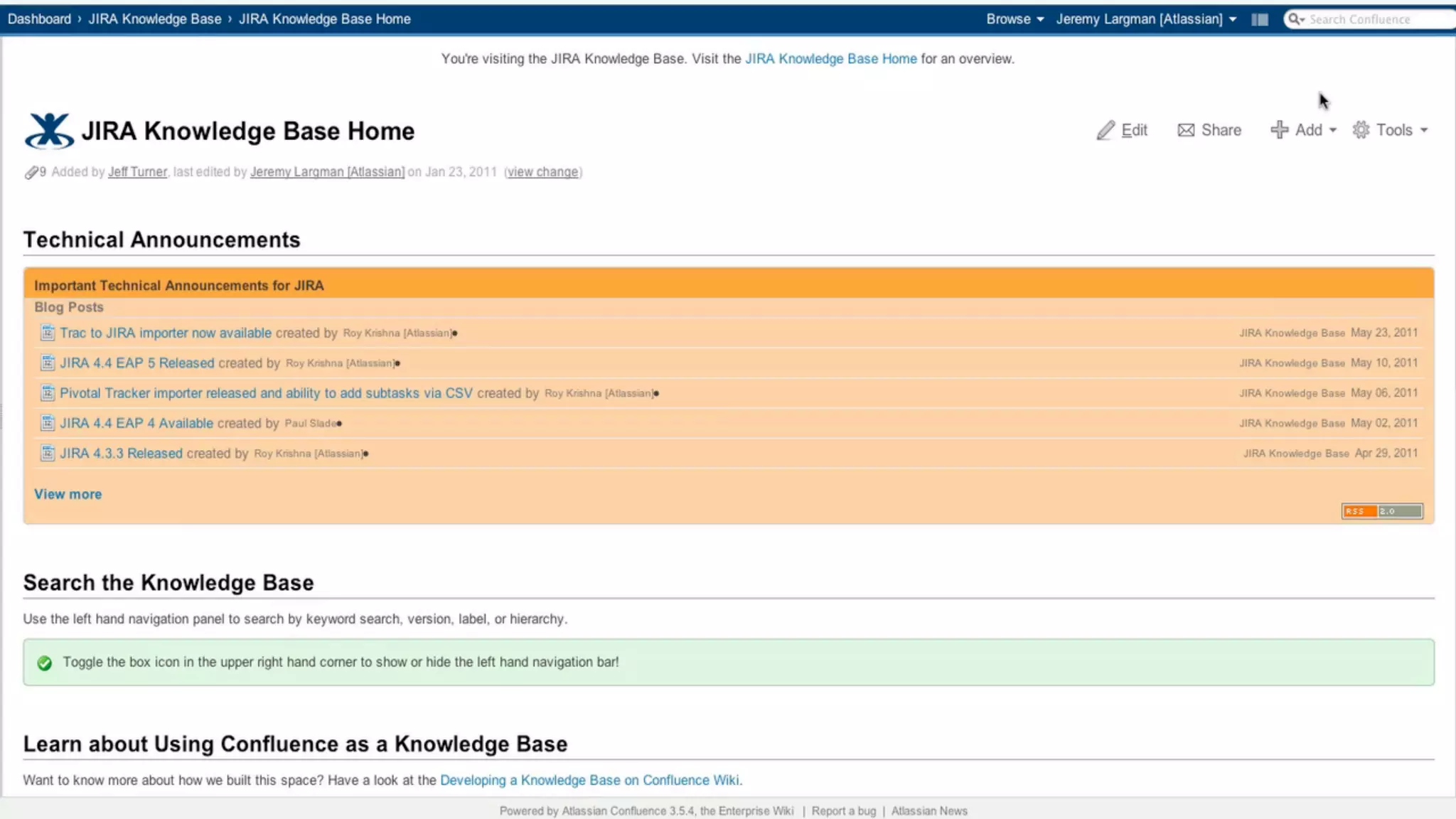Toggle the left navigation sidebar box icon
Screen dimensions: 1456x819
[1260, 20]
